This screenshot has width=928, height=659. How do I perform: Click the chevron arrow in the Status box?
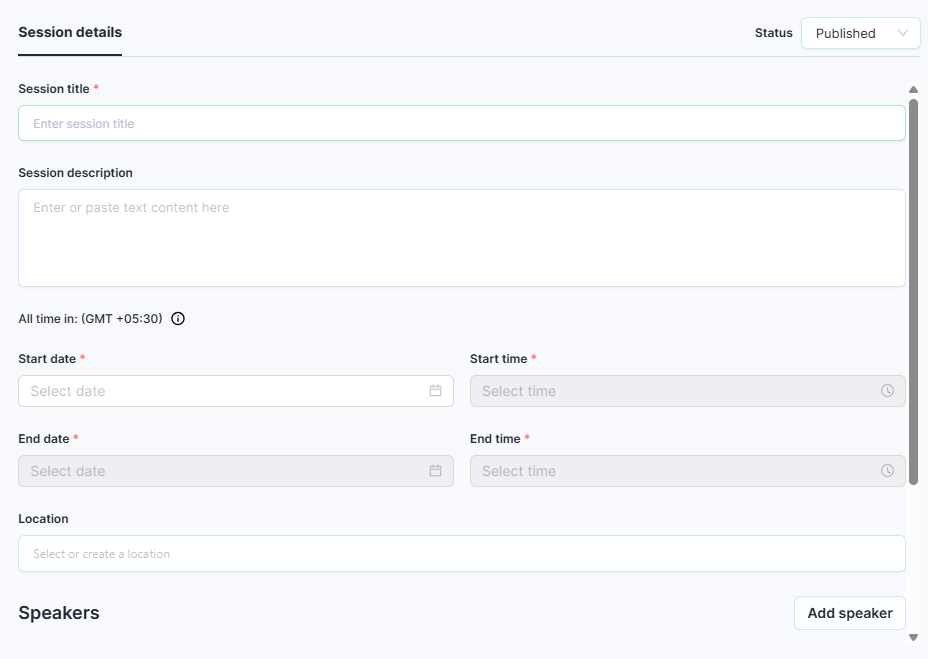903,33
